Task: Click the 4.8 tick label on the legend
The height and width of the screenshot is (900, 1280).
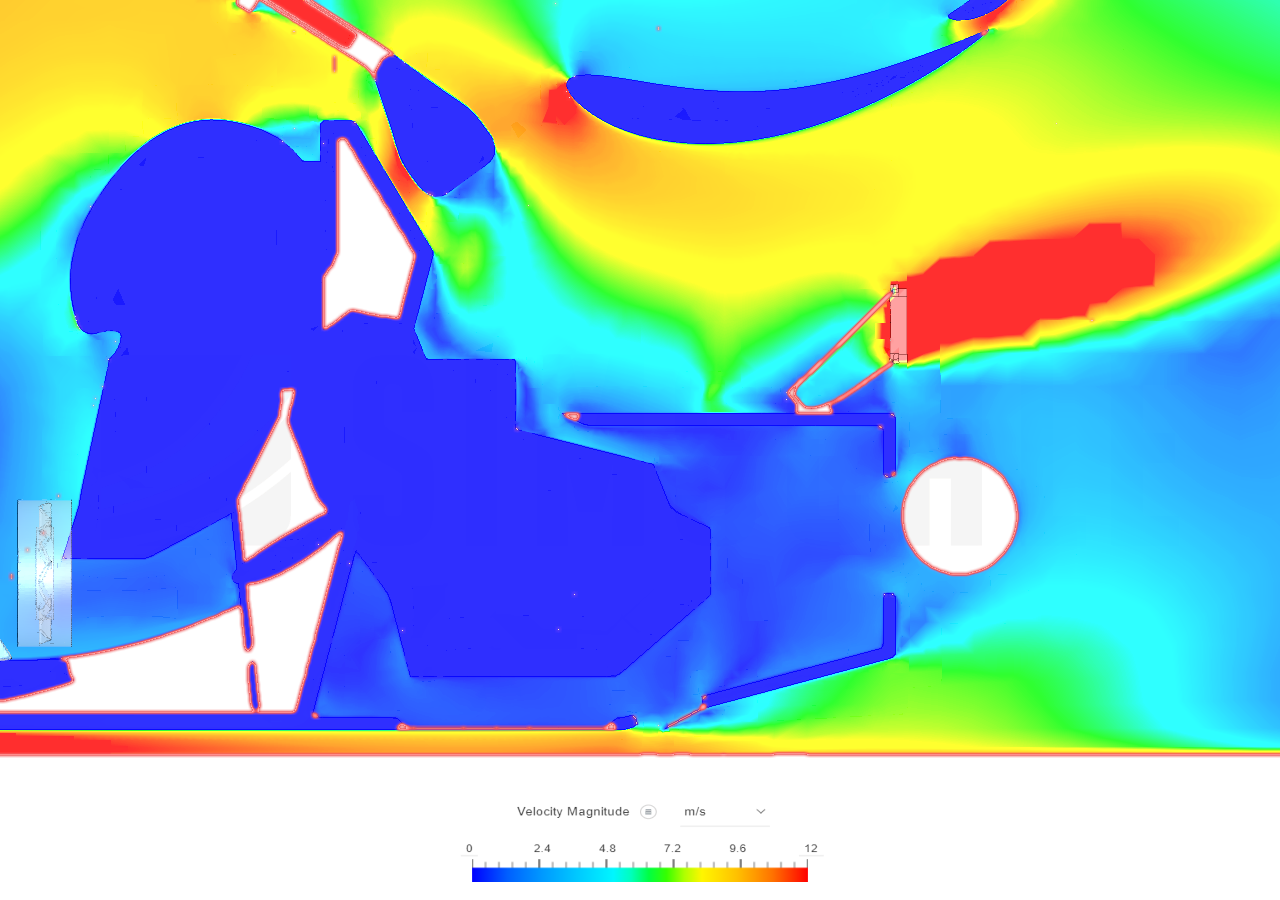Action: (x=607, y=849)
